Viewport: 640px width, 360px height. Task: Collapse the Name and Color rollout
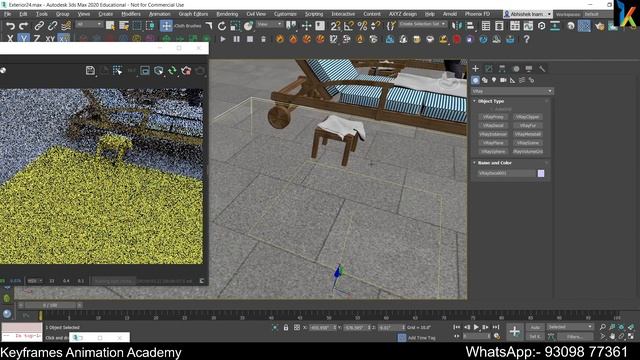pos(494,163)
